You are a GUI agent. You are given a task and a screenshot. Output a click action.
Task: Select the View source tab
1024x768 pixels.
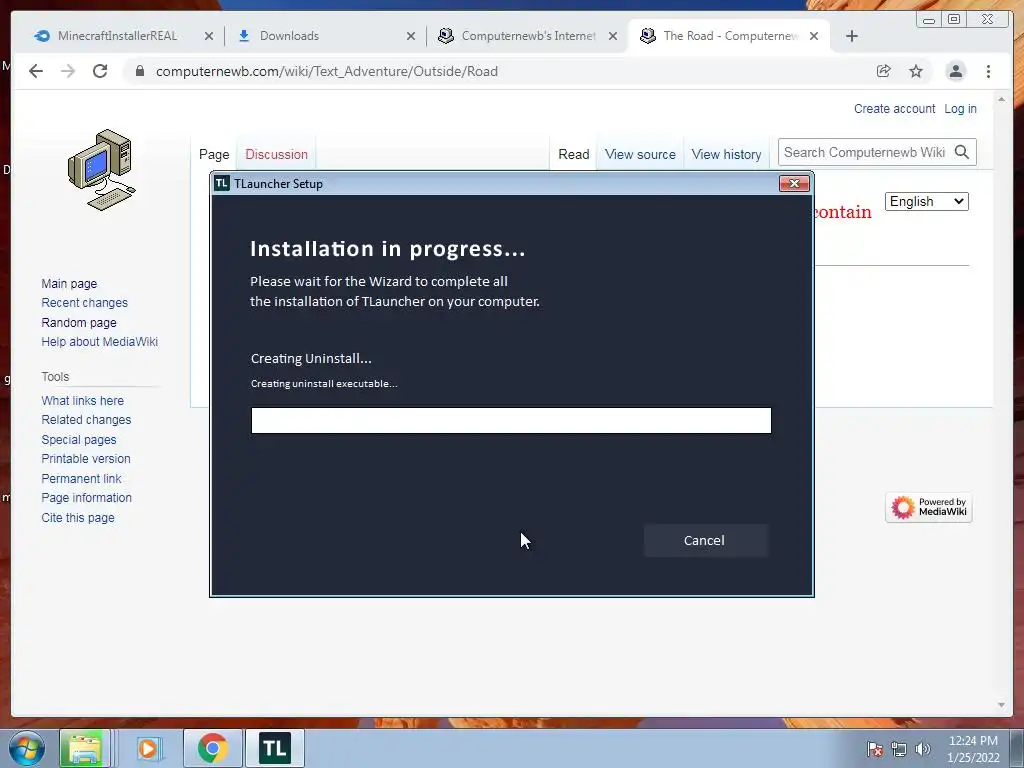click(x=640, y=154)
